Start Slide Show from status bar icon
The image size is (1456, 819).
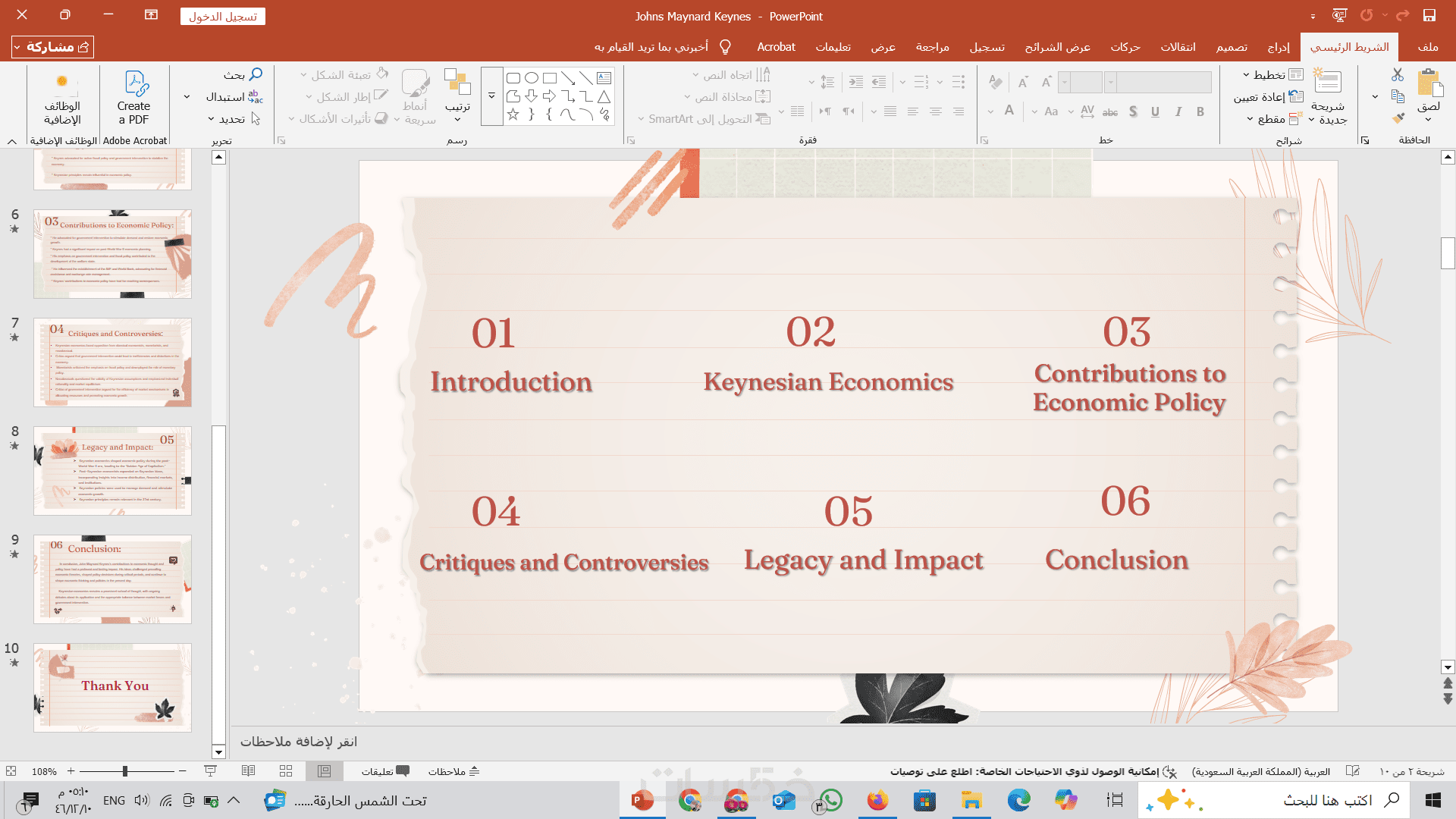pyautogui.click(x=211, y=771)
